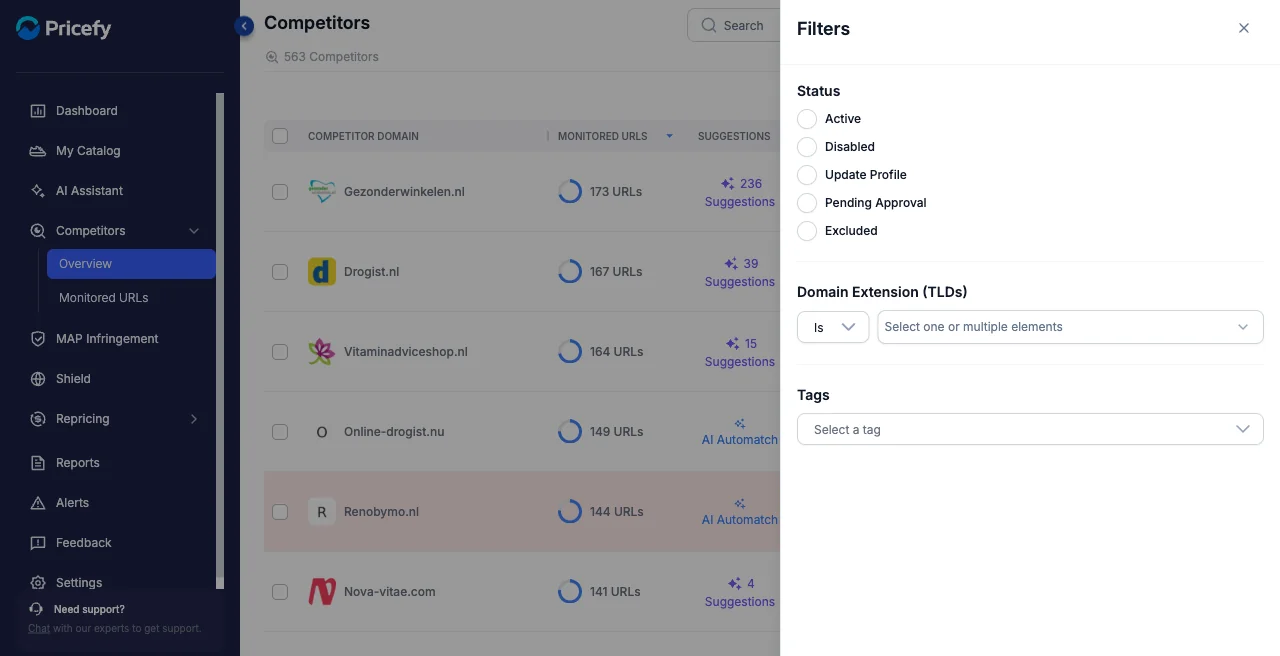Click the 141 URLs progress ring
Viewport: 1280px width, 656px height.
(570, 592)
